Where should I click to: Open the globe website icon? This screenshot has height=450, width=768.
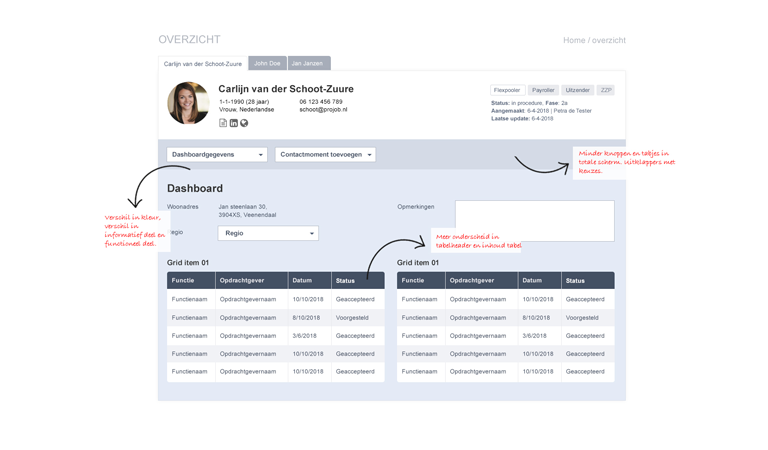click(244, 123)
